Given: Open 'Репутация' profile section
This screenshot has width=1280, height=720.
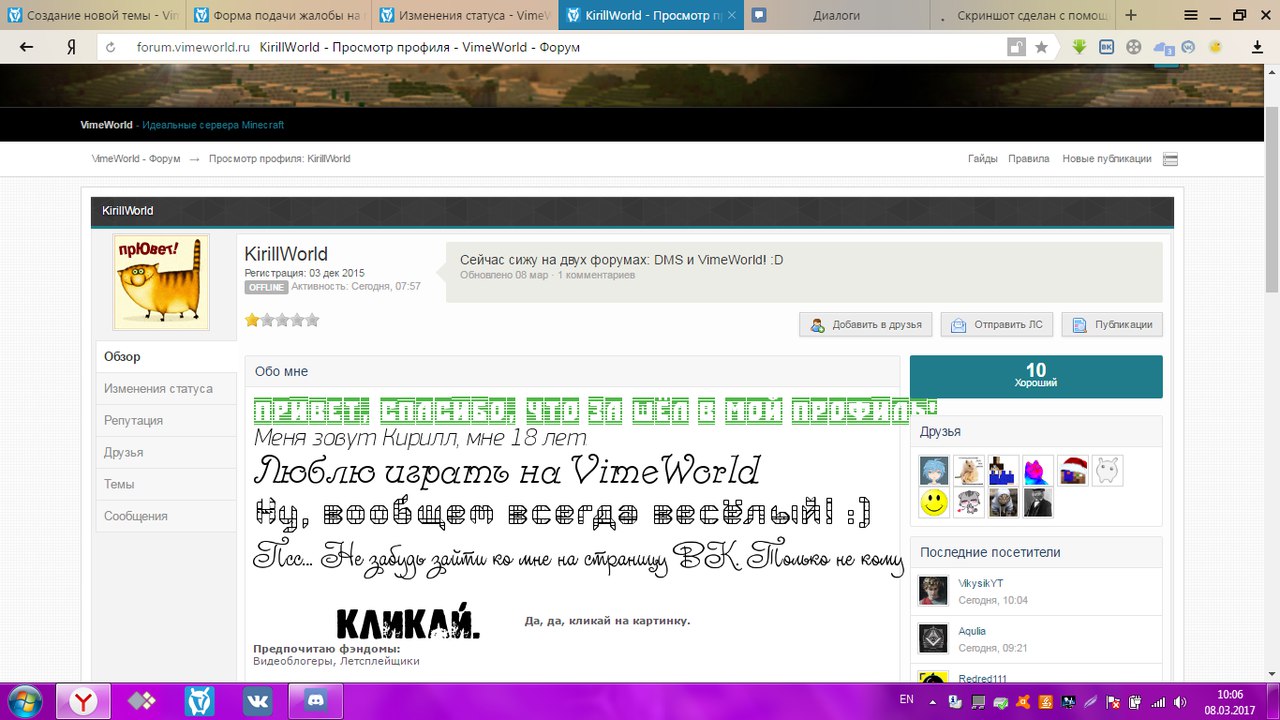Looking at the screenshot, I should 166,420.
